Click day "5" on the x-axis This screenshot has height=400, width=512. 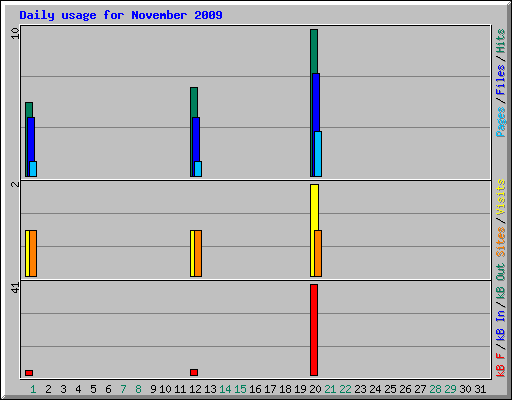[x=93, y=389]
